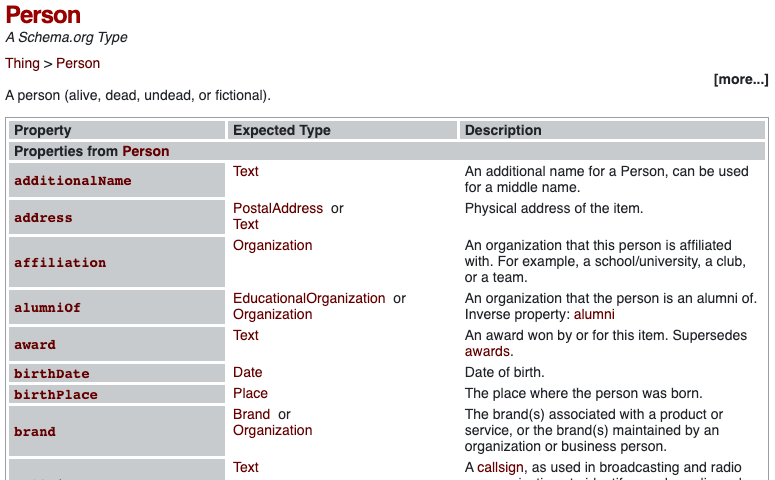This screenshot has width=775, height=480.
Task: Open the Place type link
Action: [x=250, y=393]
